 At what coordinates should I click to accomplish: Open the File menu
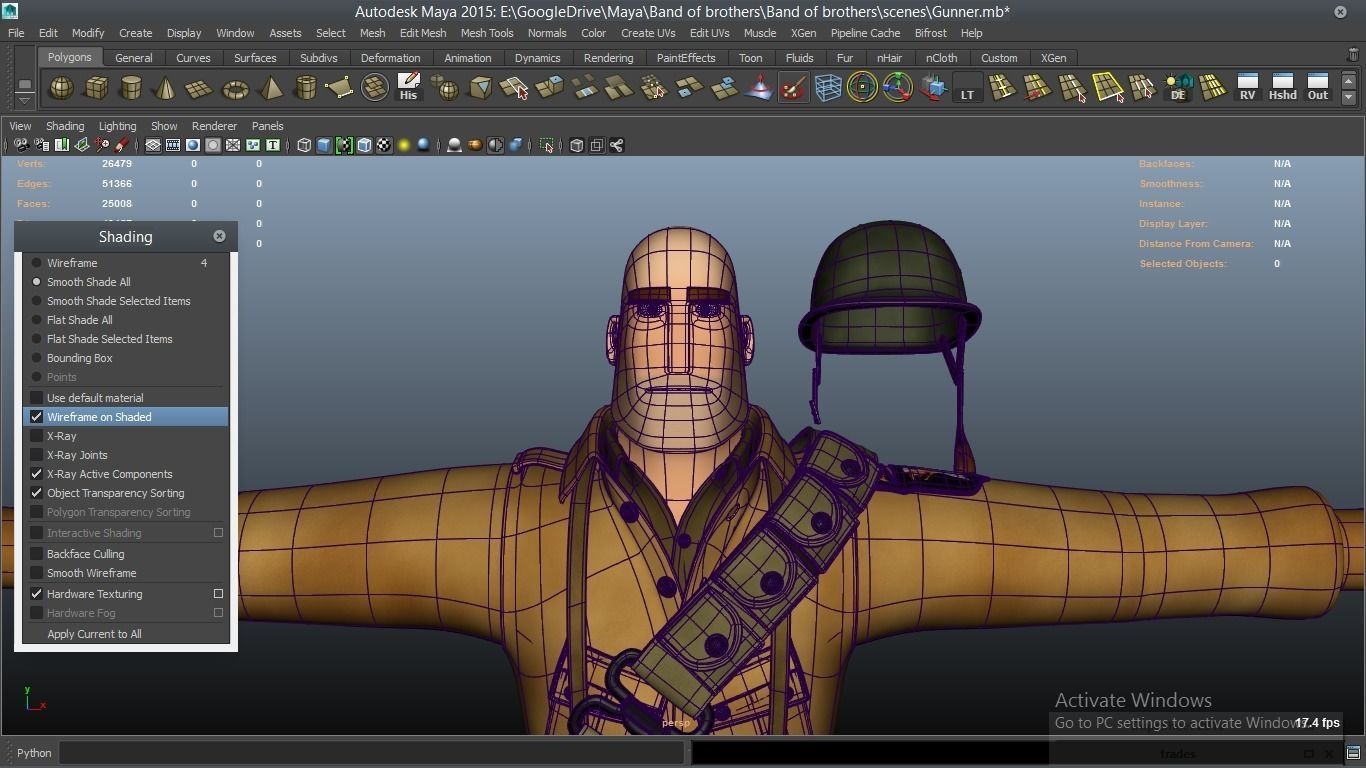tap(16, 33)
